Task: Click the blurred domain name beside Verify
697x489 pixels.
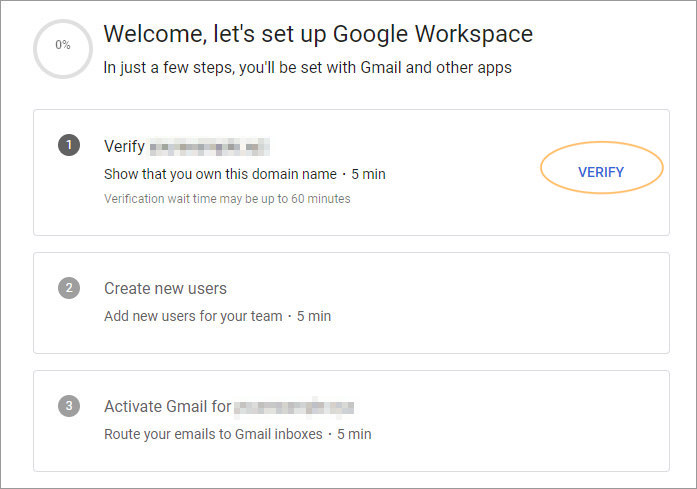Action: (209, 147)
